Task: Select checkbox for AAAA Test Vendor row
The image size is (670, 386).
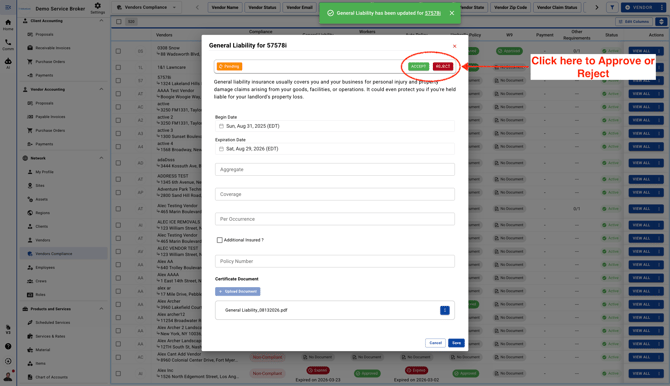Action: pos(118,94)
